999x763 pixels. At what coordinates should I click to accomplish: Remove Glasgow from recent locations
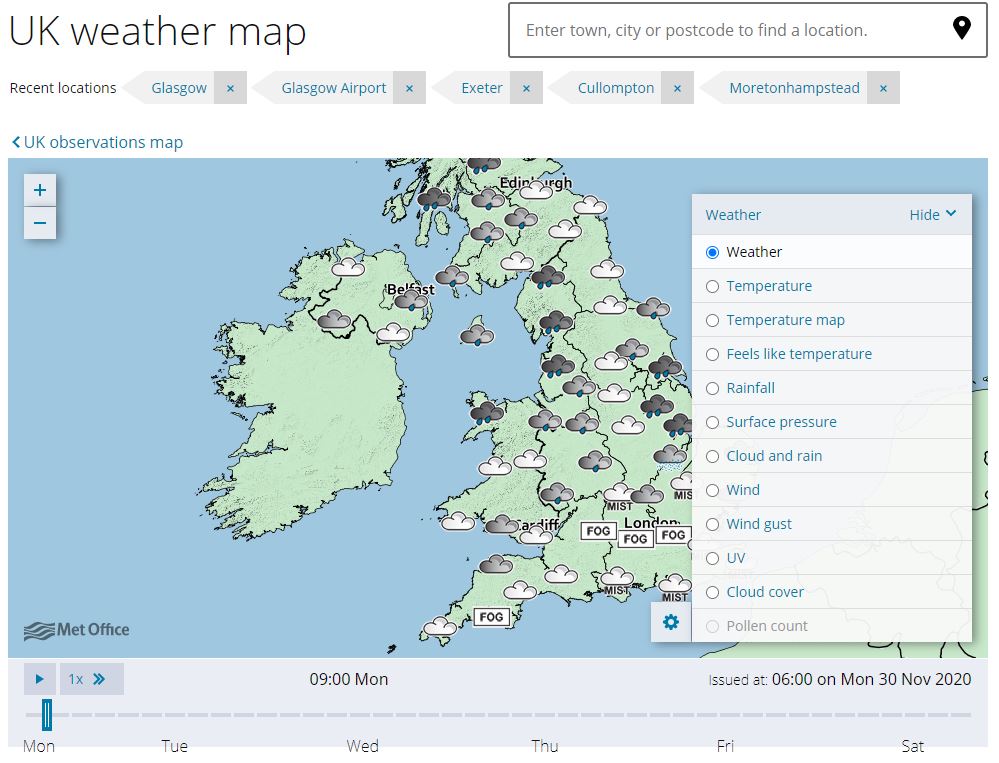230,88
